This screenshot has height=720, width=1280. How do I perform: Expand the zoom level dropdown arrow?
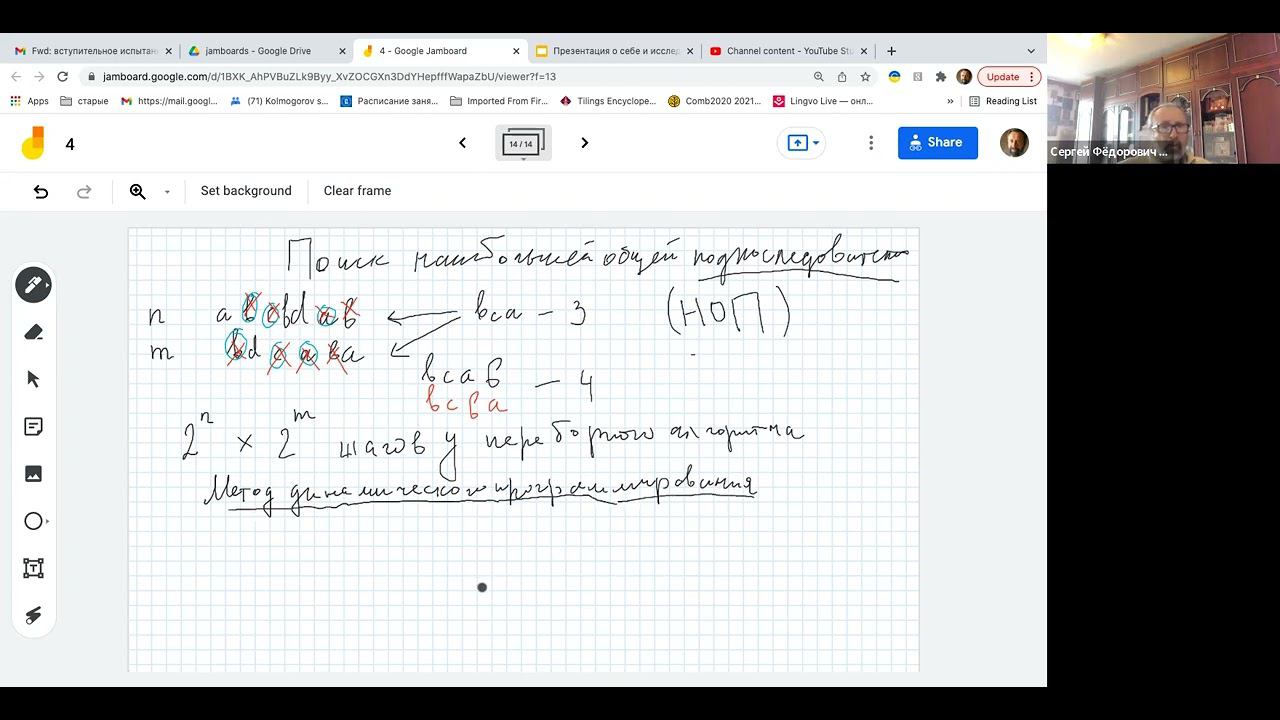(x=167, y=192)
